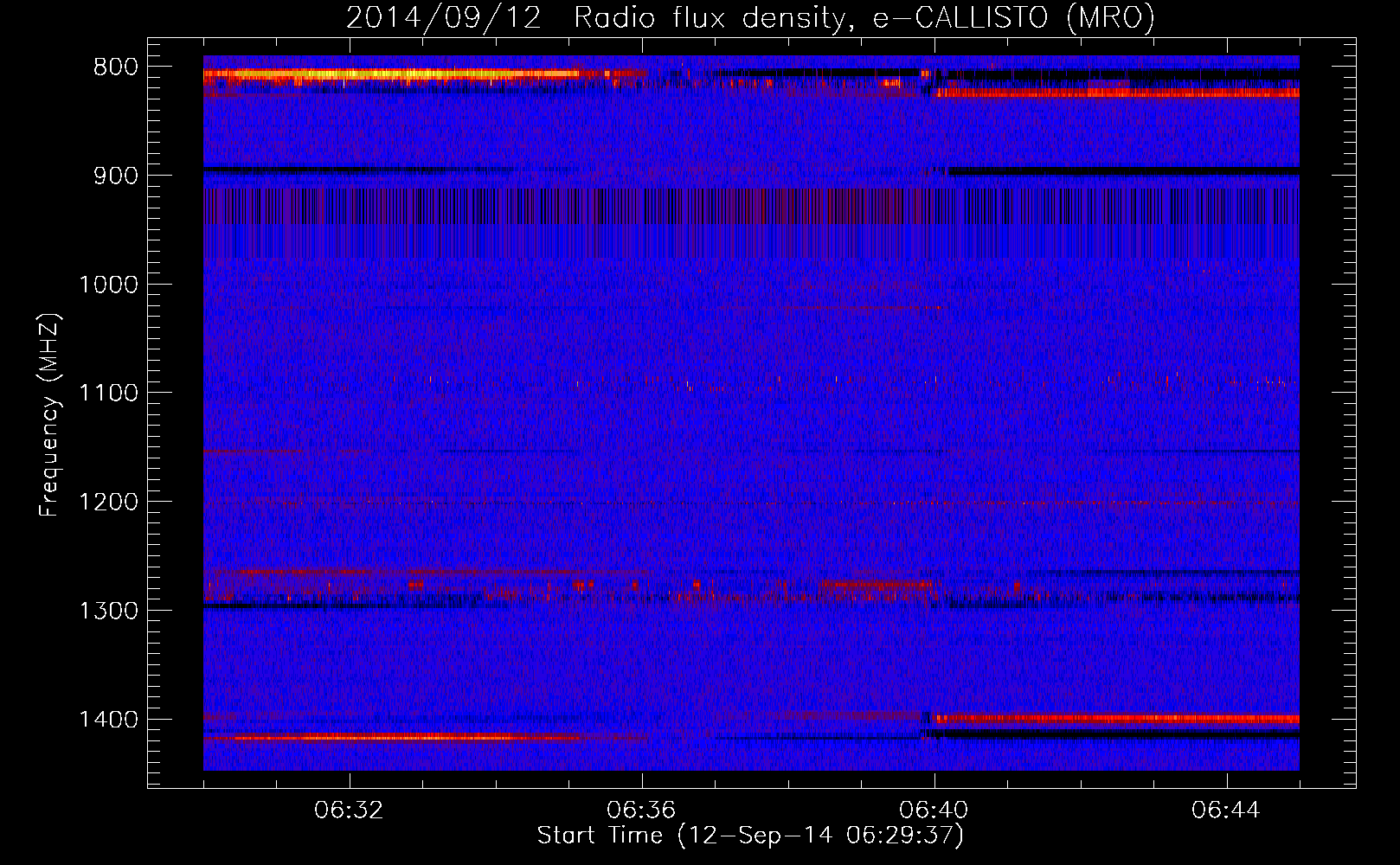
Task: Click the 'Start Time (12-Sep-14 06:29:37)' axis title
Action: pos(750,836)
